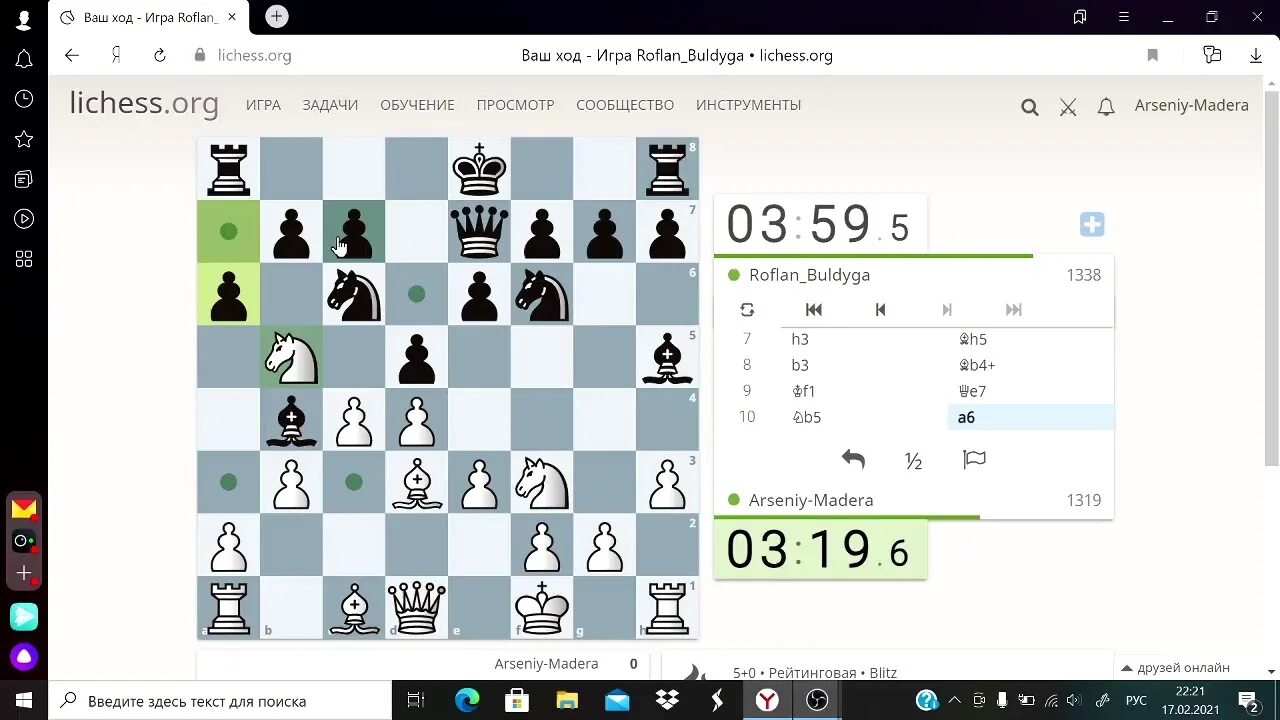This screenshot has width=1280, height=720.
Task: Go back one move
Action: pyautogui.click(x=880, y=310)
